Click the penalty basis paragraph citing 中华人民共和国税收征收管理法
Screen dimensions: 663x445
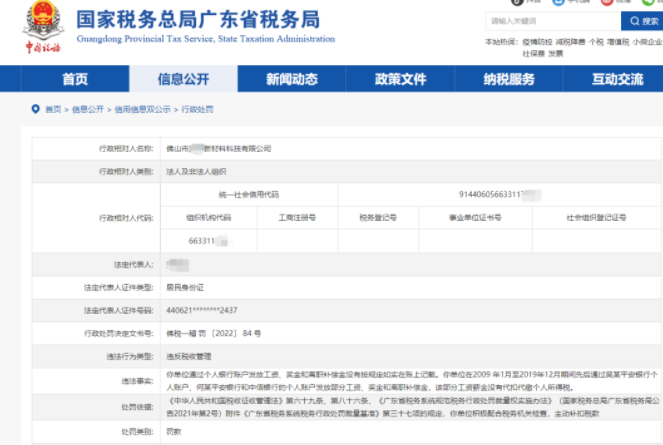point(413,407)
